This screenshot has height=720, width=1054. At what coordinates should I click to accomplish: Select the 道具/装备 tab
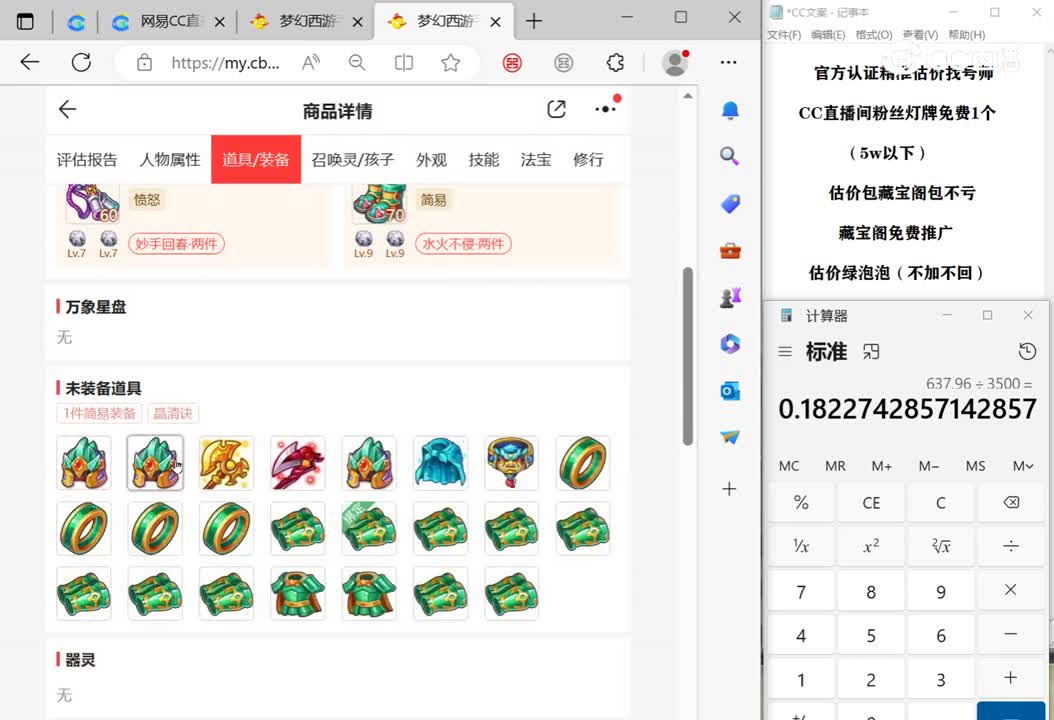(256, 159)
